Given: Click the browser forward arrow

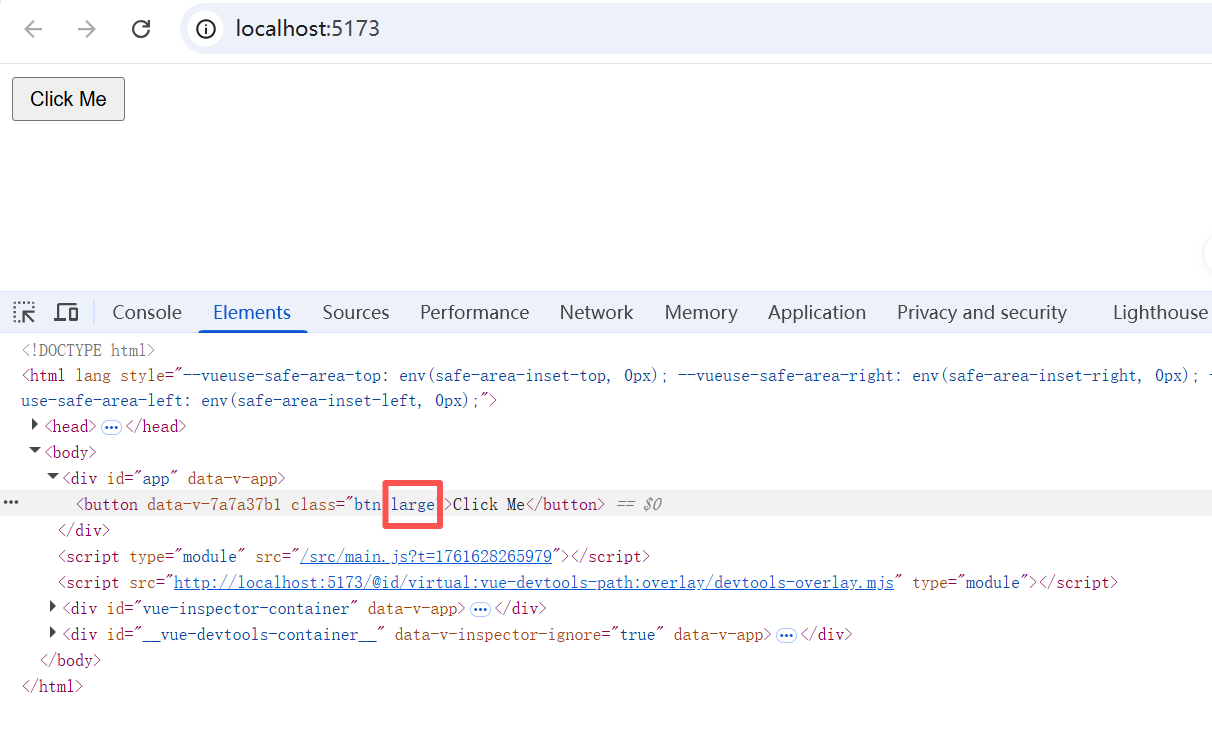Looking at the screenshot, I should pos(87,29).
